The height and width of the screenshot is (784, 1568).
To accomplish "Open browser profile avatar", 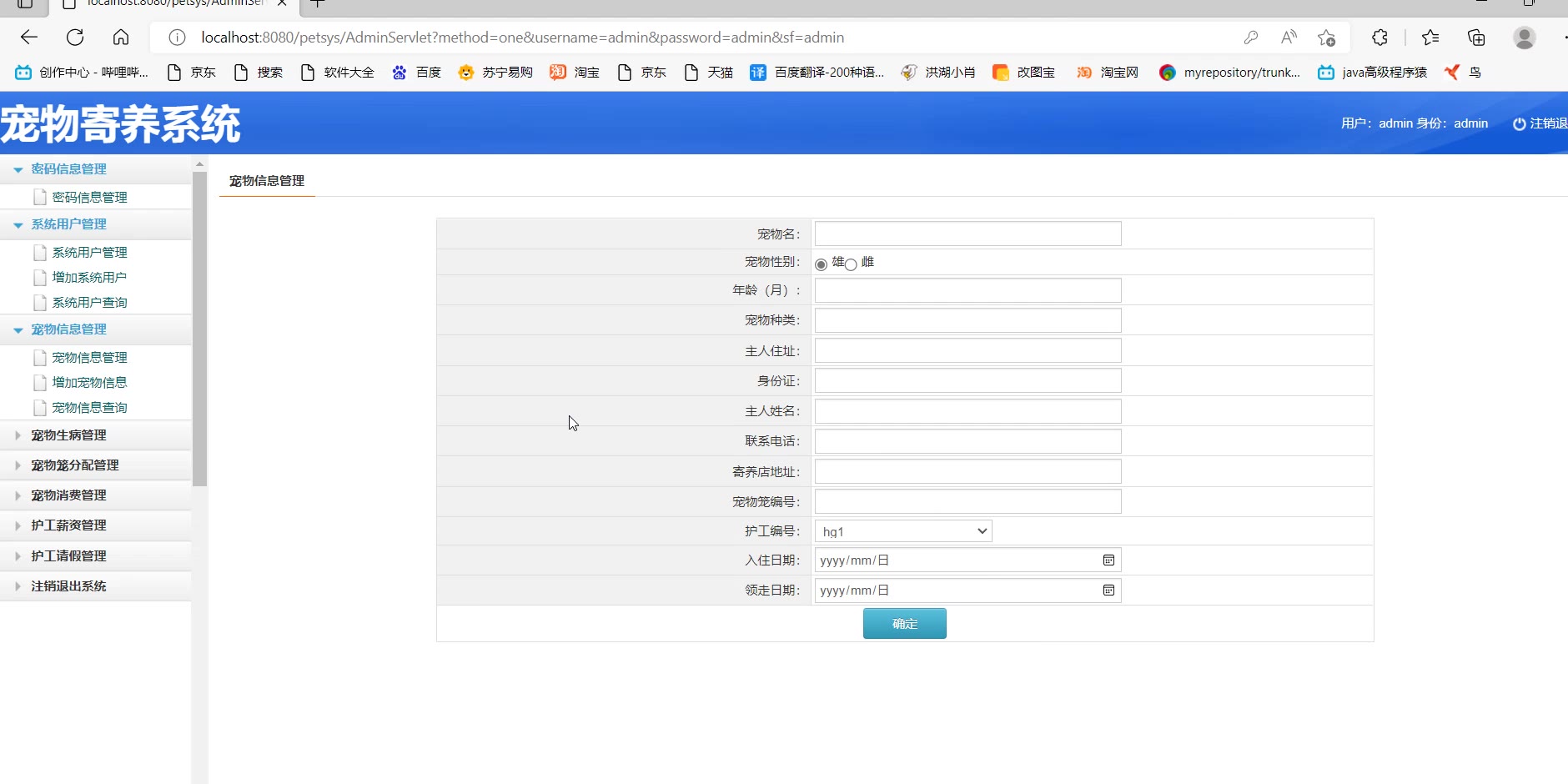I will point(1524,38).
